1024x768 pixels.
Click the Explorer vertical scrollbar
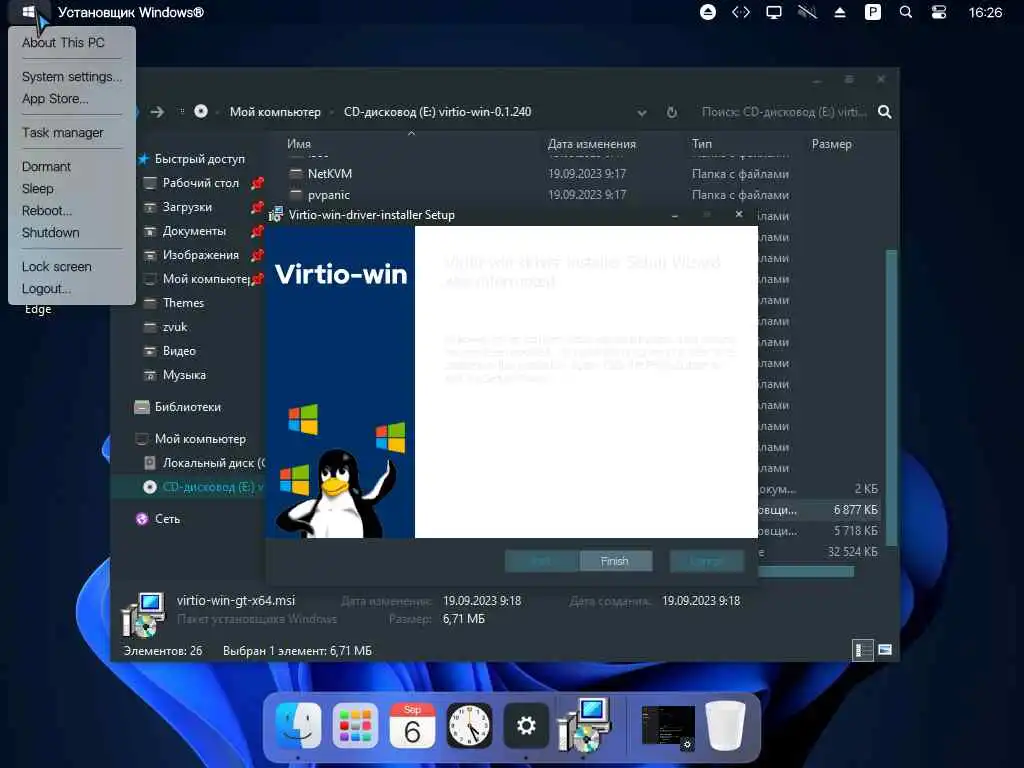pos(891,398)
